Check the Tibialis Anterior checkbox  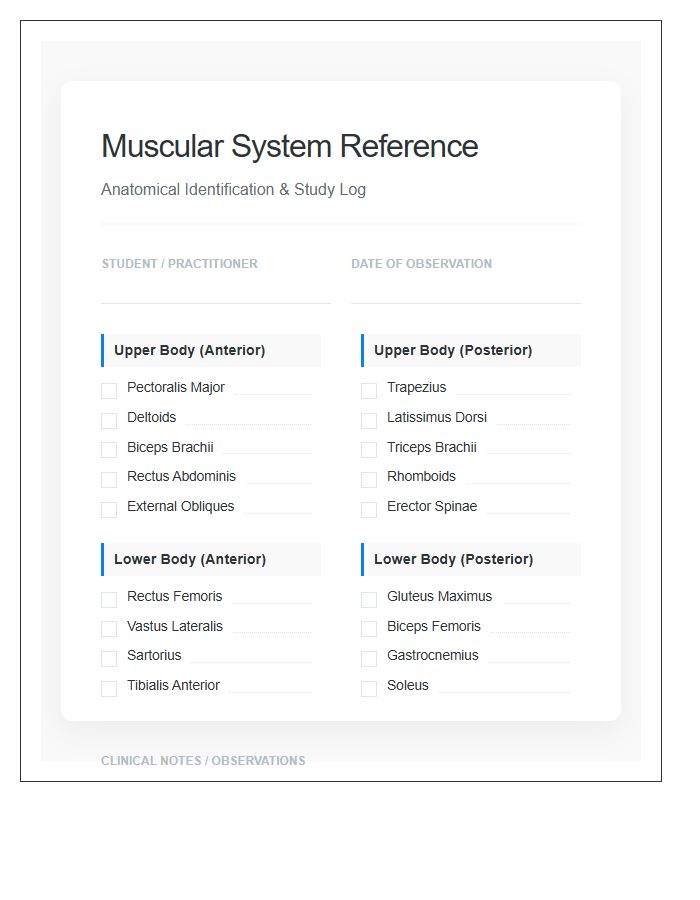[x=109, y=689]
